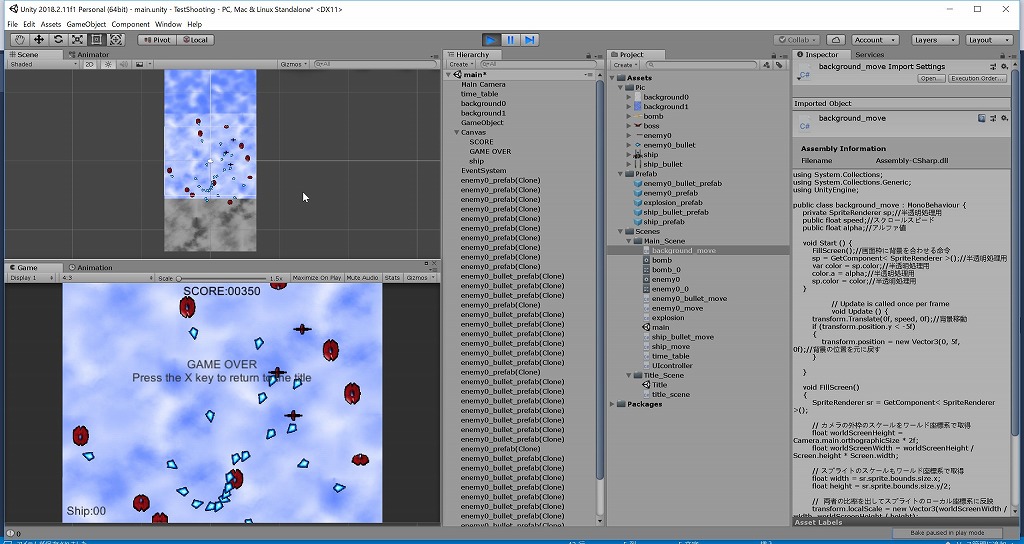The width and height of the screenshot is (1024, 544).
Task: Expand the Packages folder
Action: pos(613,404)
